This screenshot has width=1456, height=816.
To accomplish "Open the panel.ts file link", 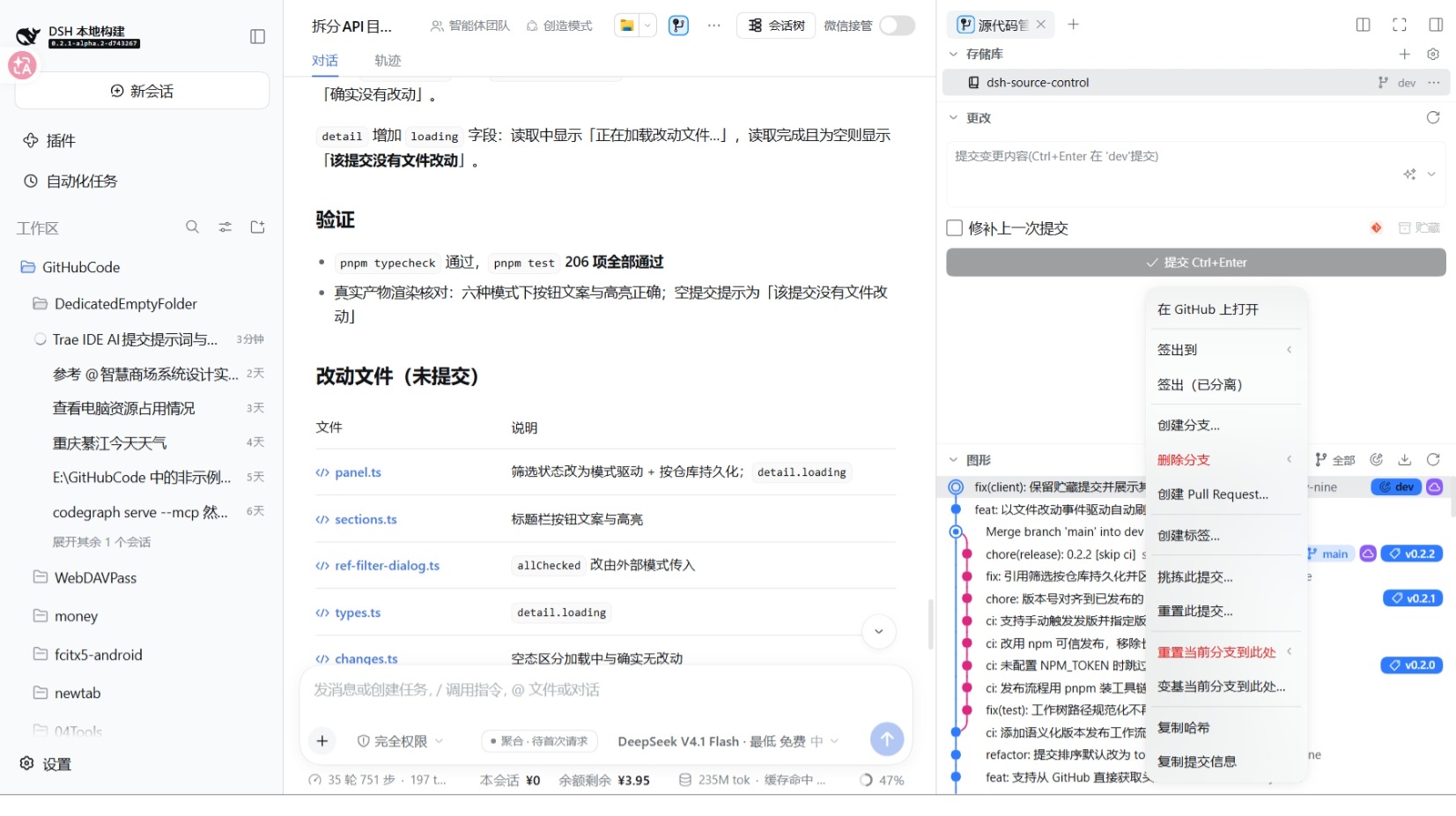I will 358,472.
